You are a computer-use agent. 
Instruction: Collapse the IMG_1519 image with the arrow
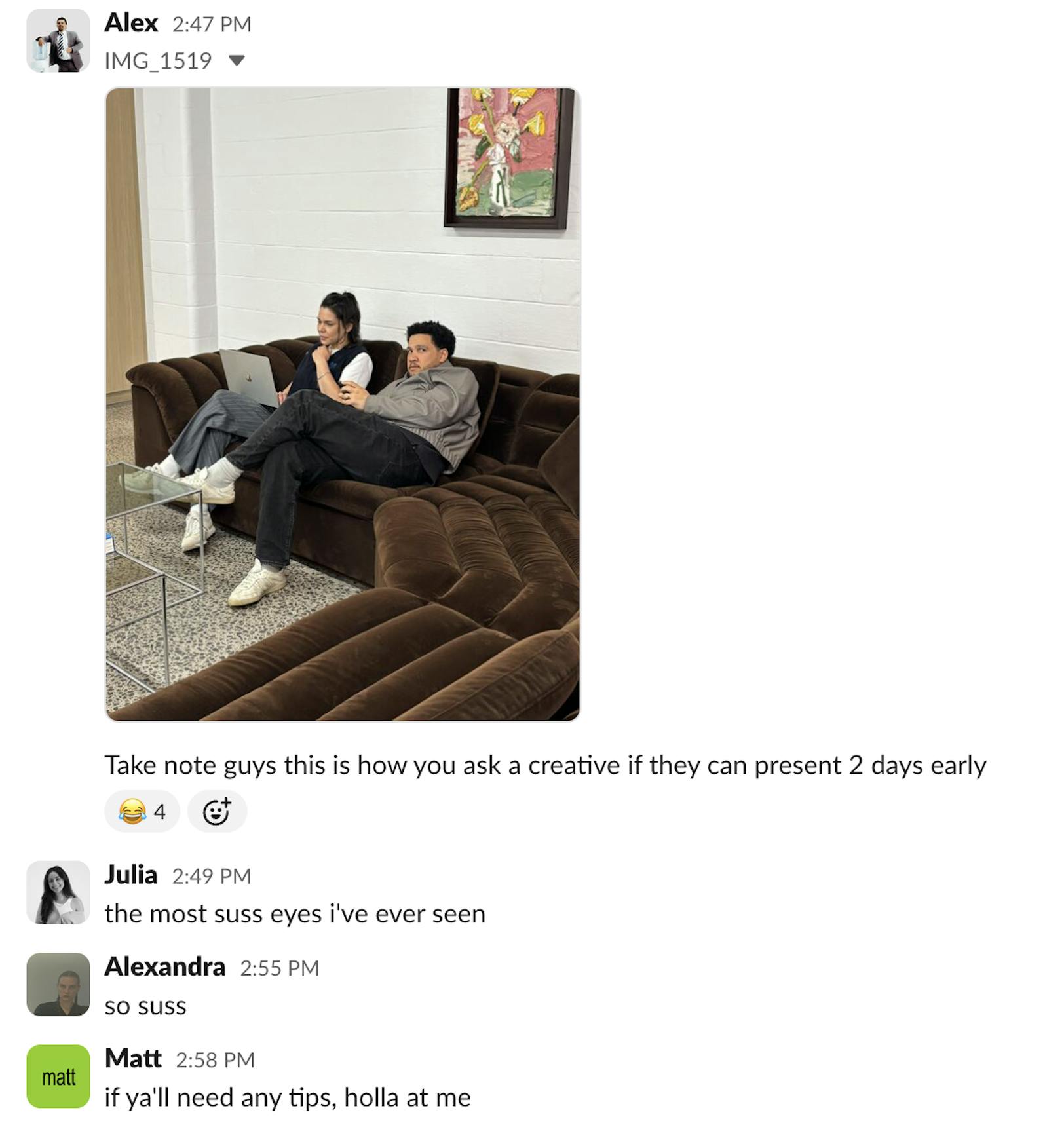(x=237, y=61)
